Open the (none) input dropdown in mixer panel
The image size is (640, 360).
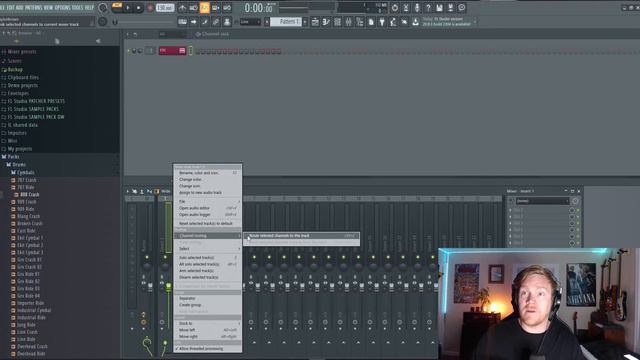542,201
